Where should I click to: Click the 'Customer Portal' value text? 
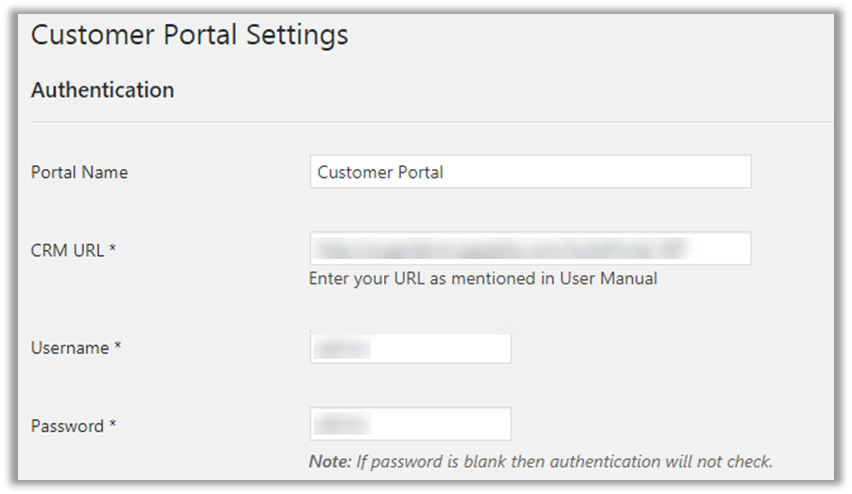click(380, 172)
